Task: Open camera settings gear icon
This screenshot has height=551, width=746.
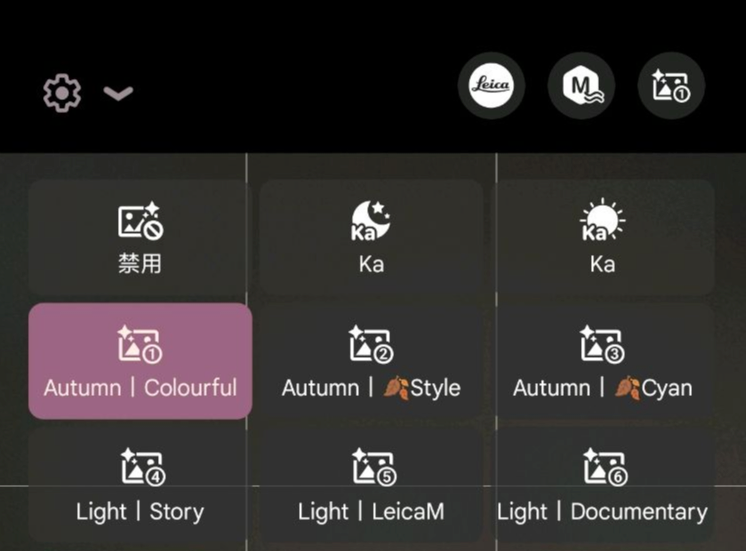Action: (x=62, y=93)
